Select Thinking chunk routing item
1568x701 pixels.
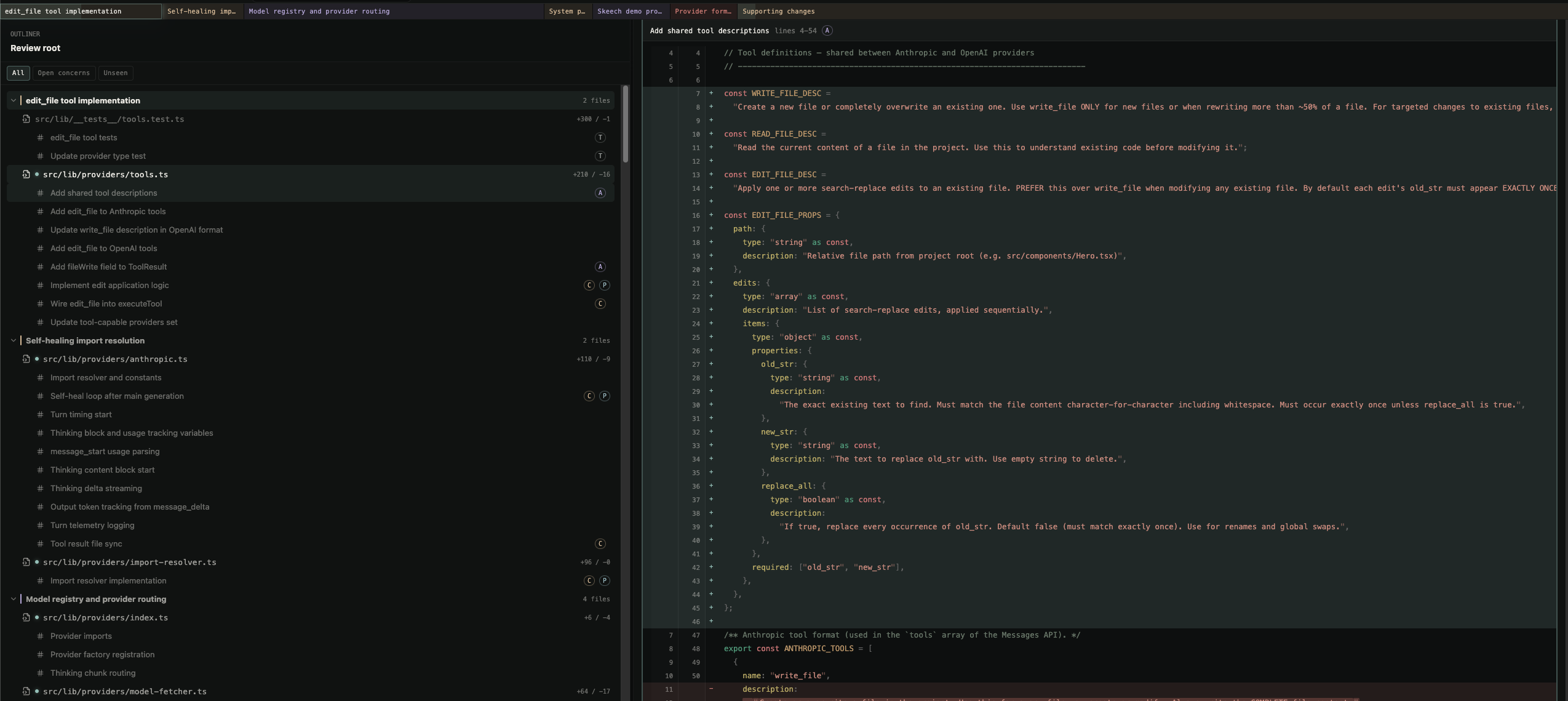point(311,673)
